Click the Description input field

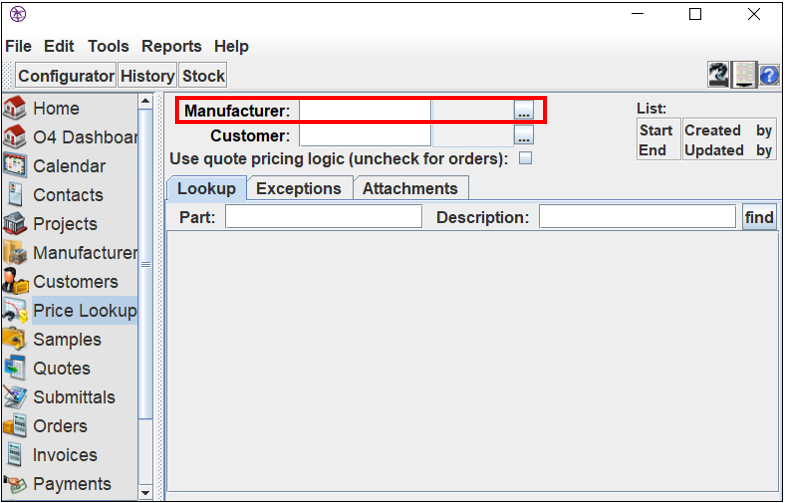[637, 217]
